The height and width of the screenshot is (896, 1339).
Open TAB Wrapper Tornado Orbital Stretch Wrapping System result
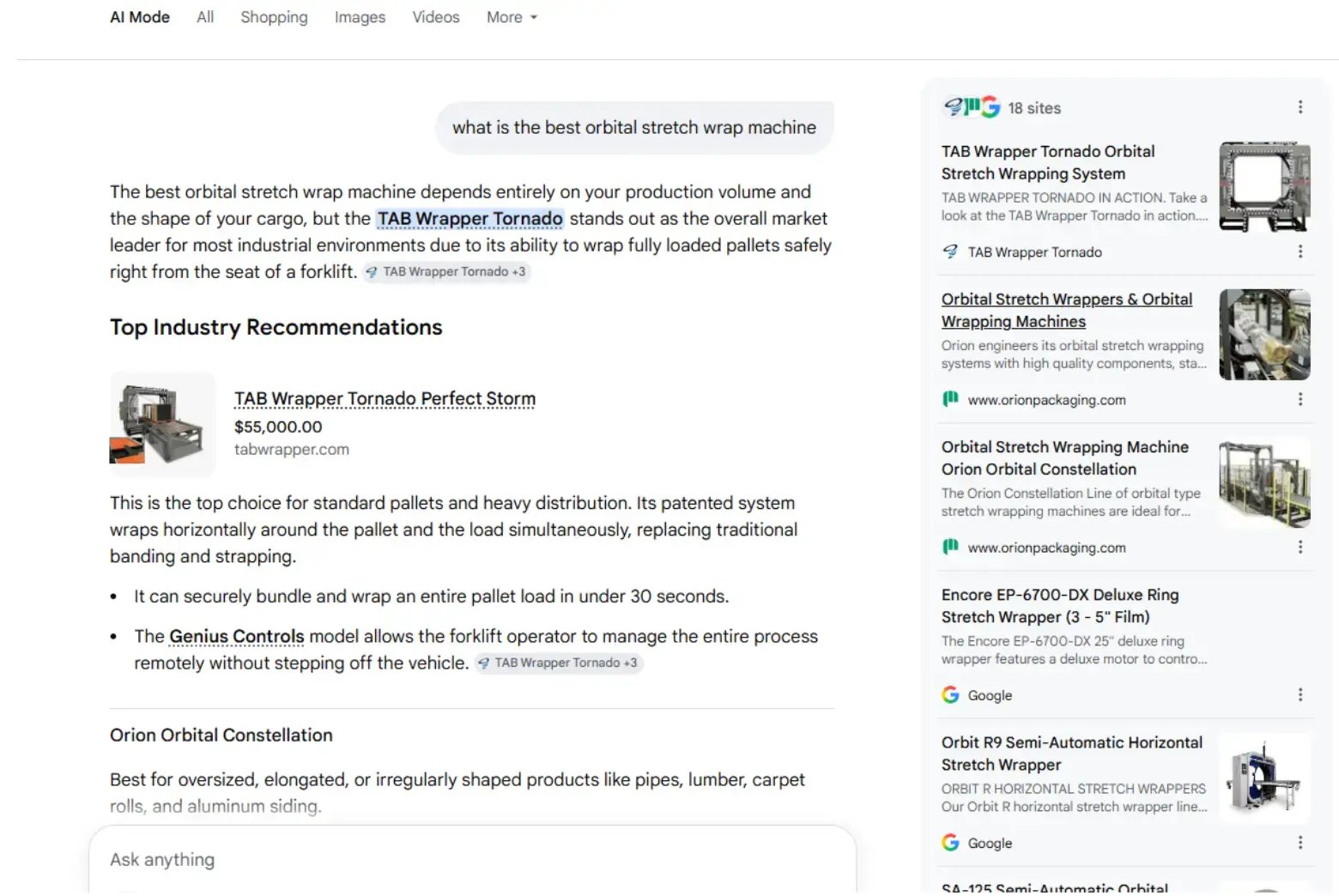[1048, 163]
